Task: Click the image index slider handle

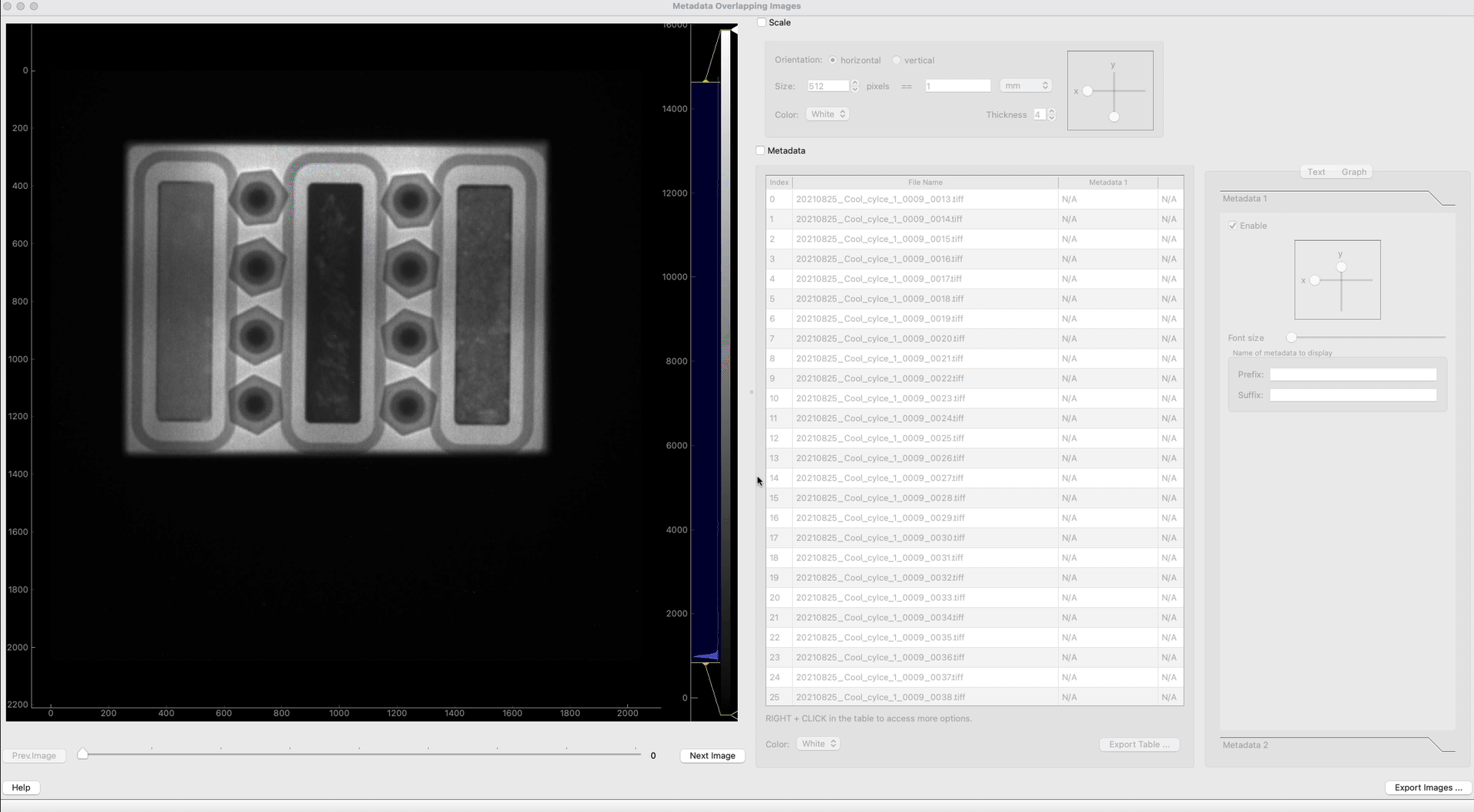Action: 83,754
